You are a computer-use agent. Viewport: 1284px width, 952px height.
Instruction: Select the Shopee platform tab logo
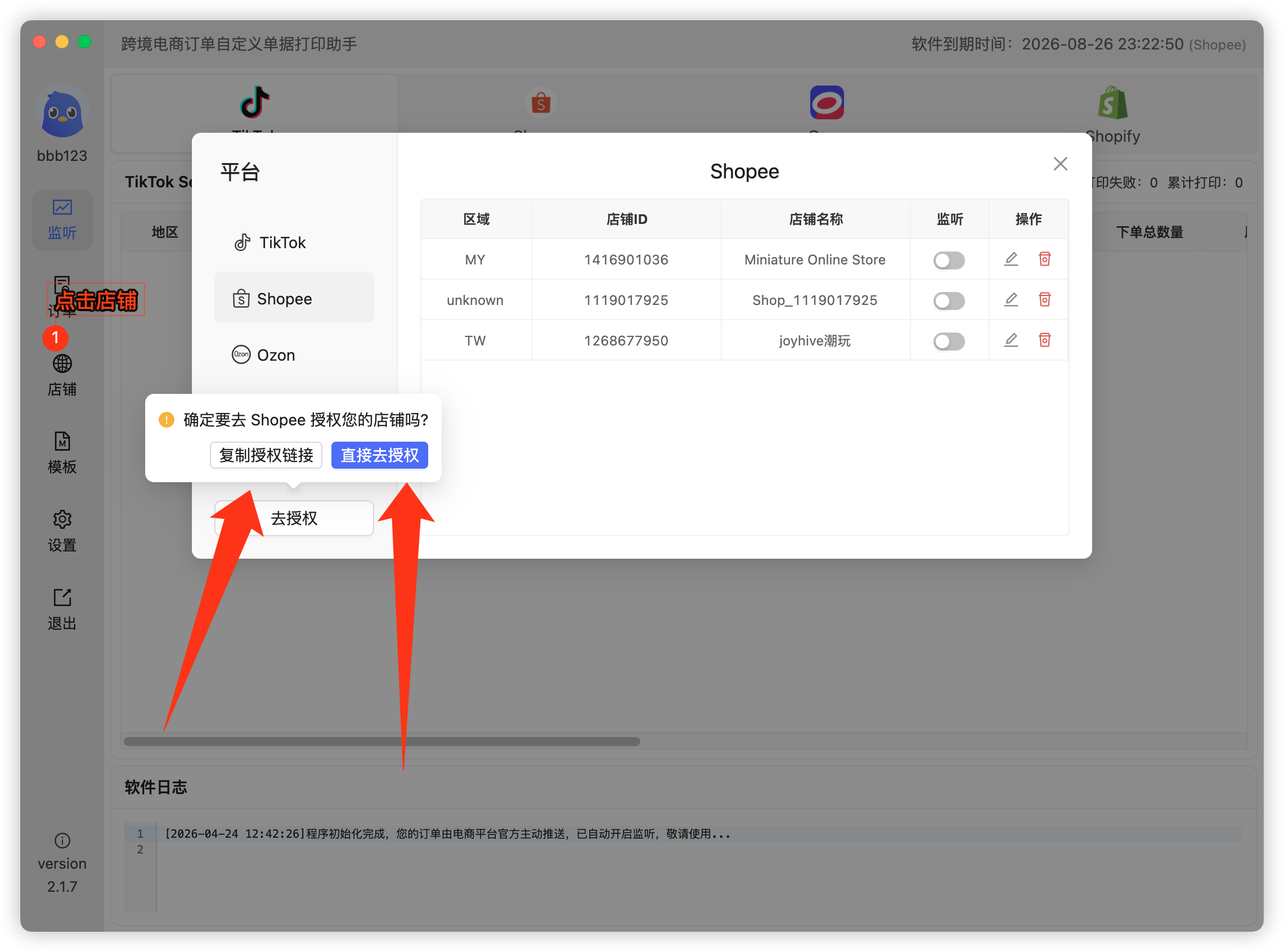541,102
